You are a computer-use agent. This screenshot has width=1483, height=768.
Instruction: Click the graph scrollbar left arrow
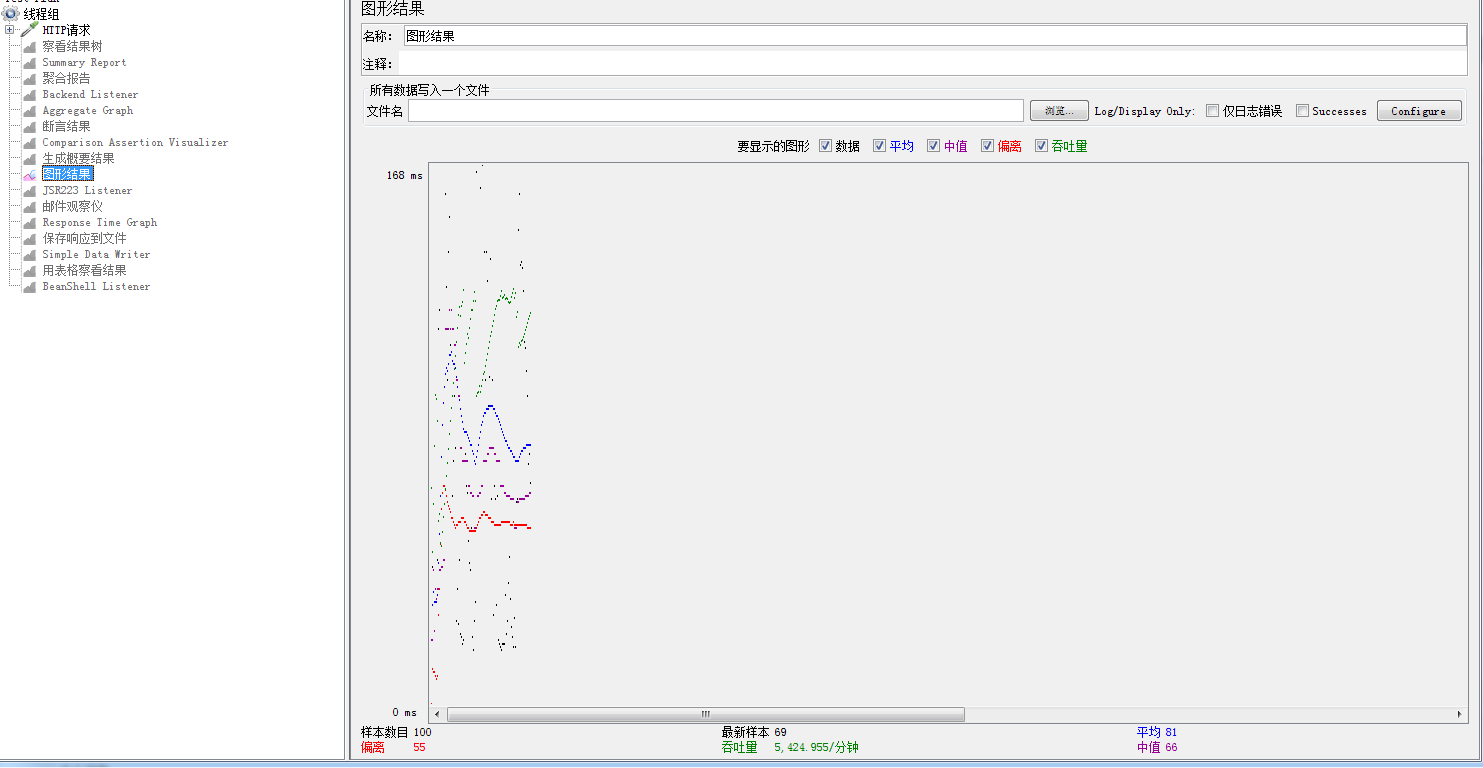437,715
